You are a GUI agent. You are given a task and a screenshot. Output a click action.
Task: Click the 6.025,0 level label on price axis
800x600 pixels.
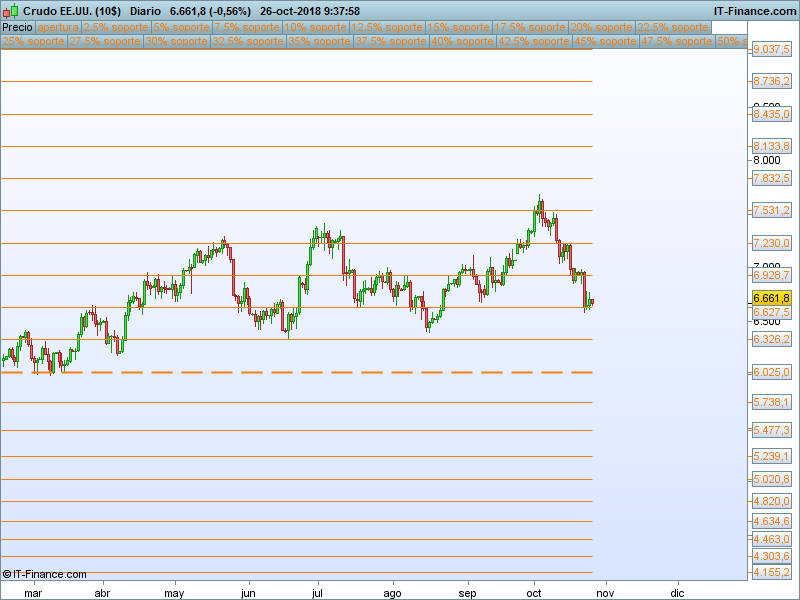(x=771, y=372)
